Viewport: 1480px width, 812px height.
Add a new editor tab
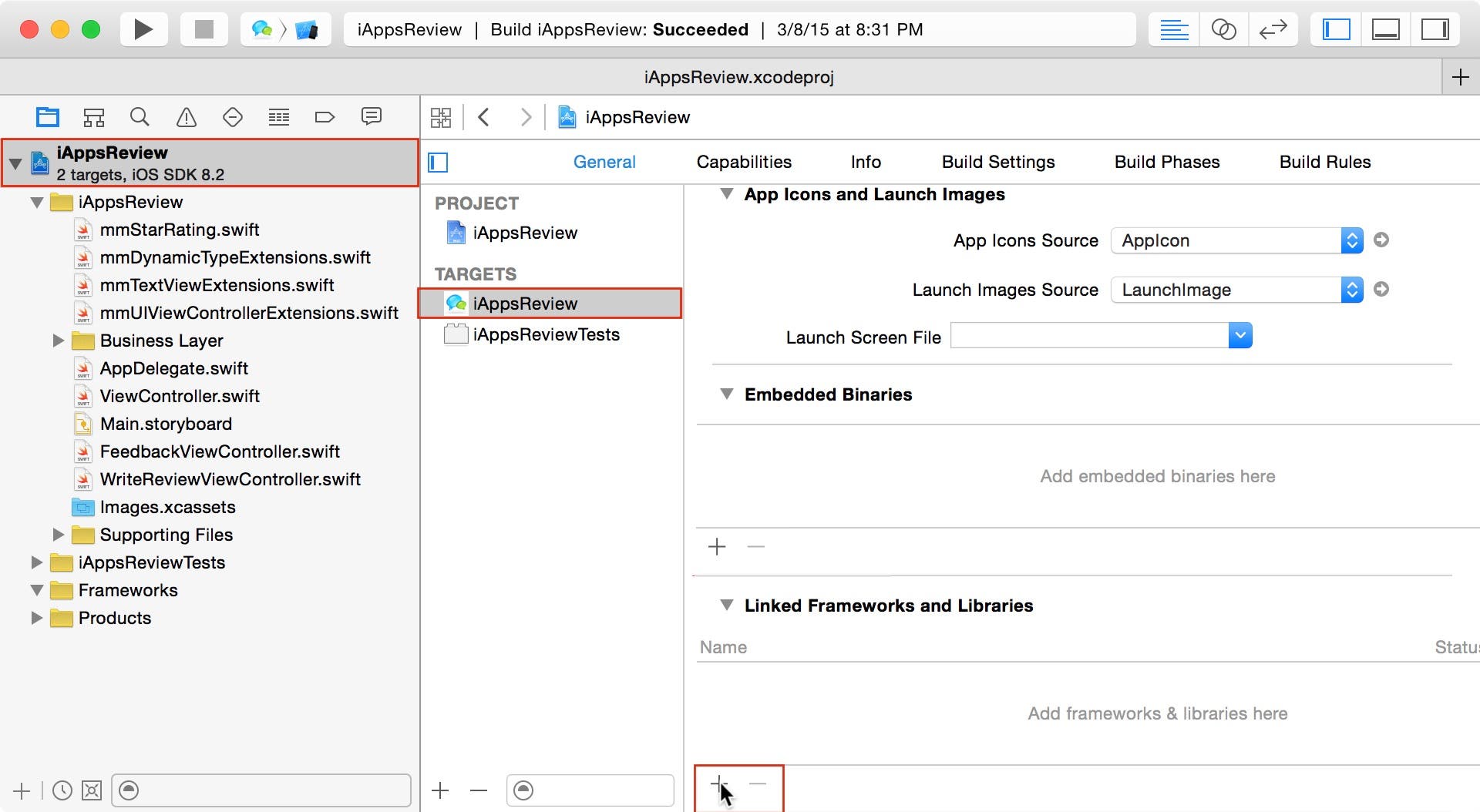pyautogui.click(x=1460, y=77)
